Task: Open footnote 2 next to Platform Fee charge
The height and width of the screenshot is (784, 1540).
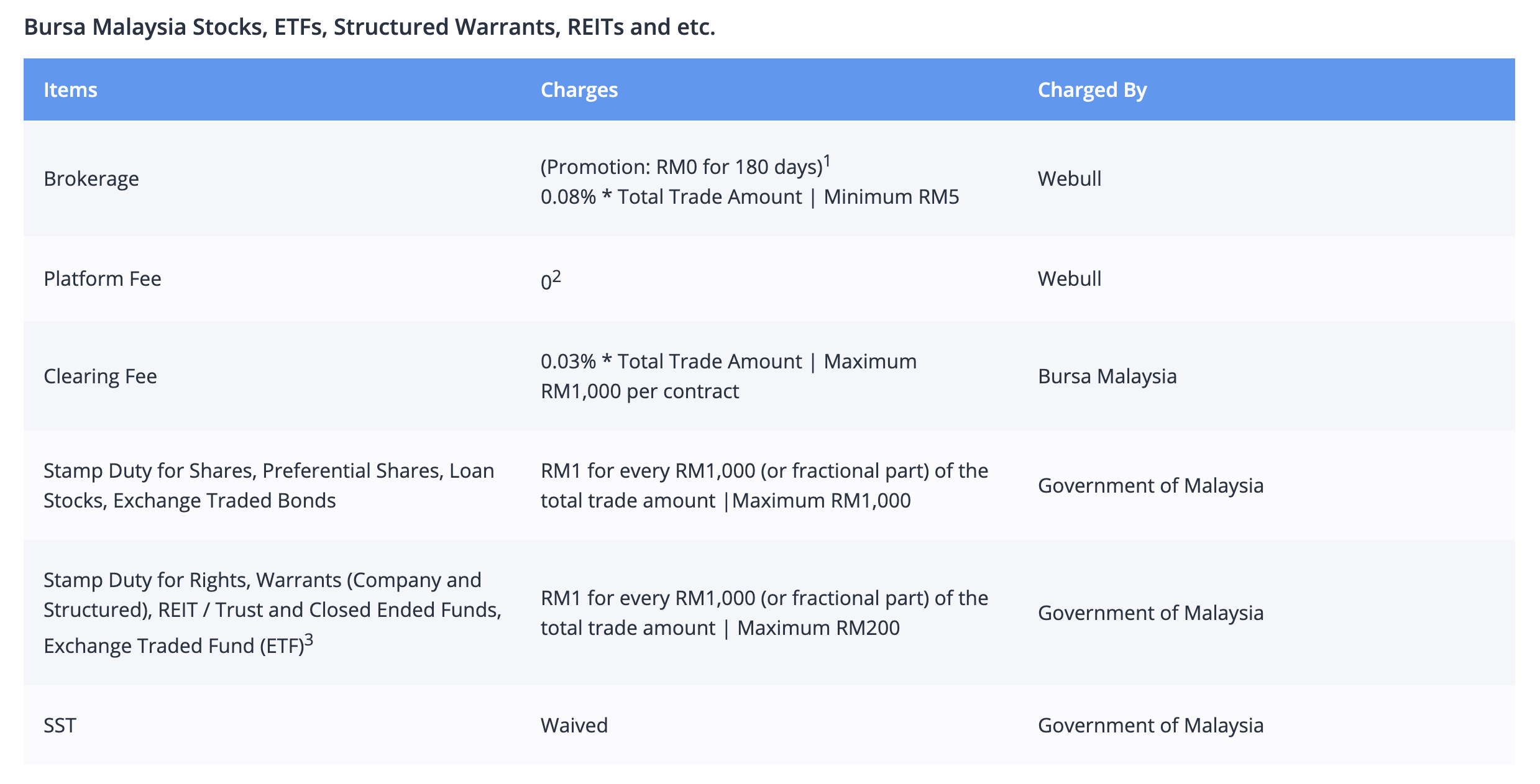Action: (556, 275)
